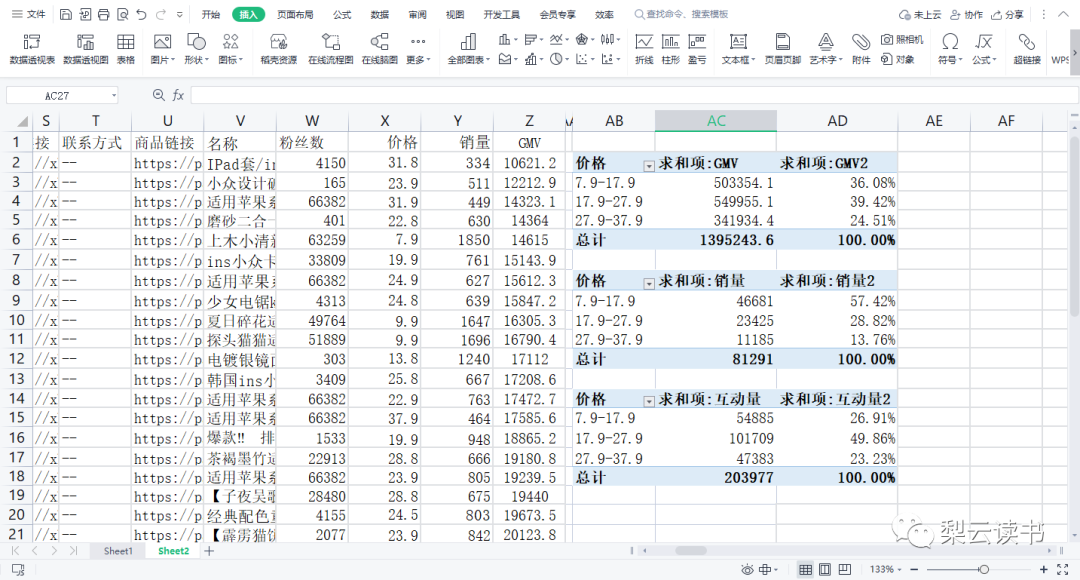
Task: Collapse the ribbon with the caret arrow
Action: 1063,14
